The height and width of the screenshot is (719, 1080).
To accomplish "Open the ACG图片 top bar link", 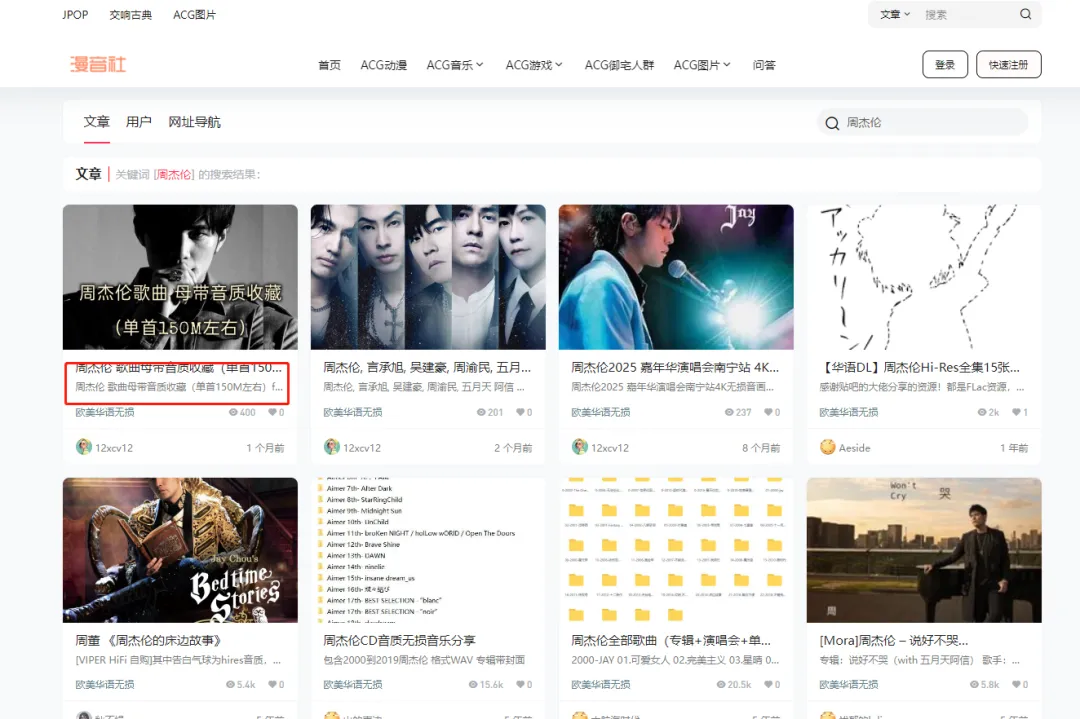I will coord(194,14).
